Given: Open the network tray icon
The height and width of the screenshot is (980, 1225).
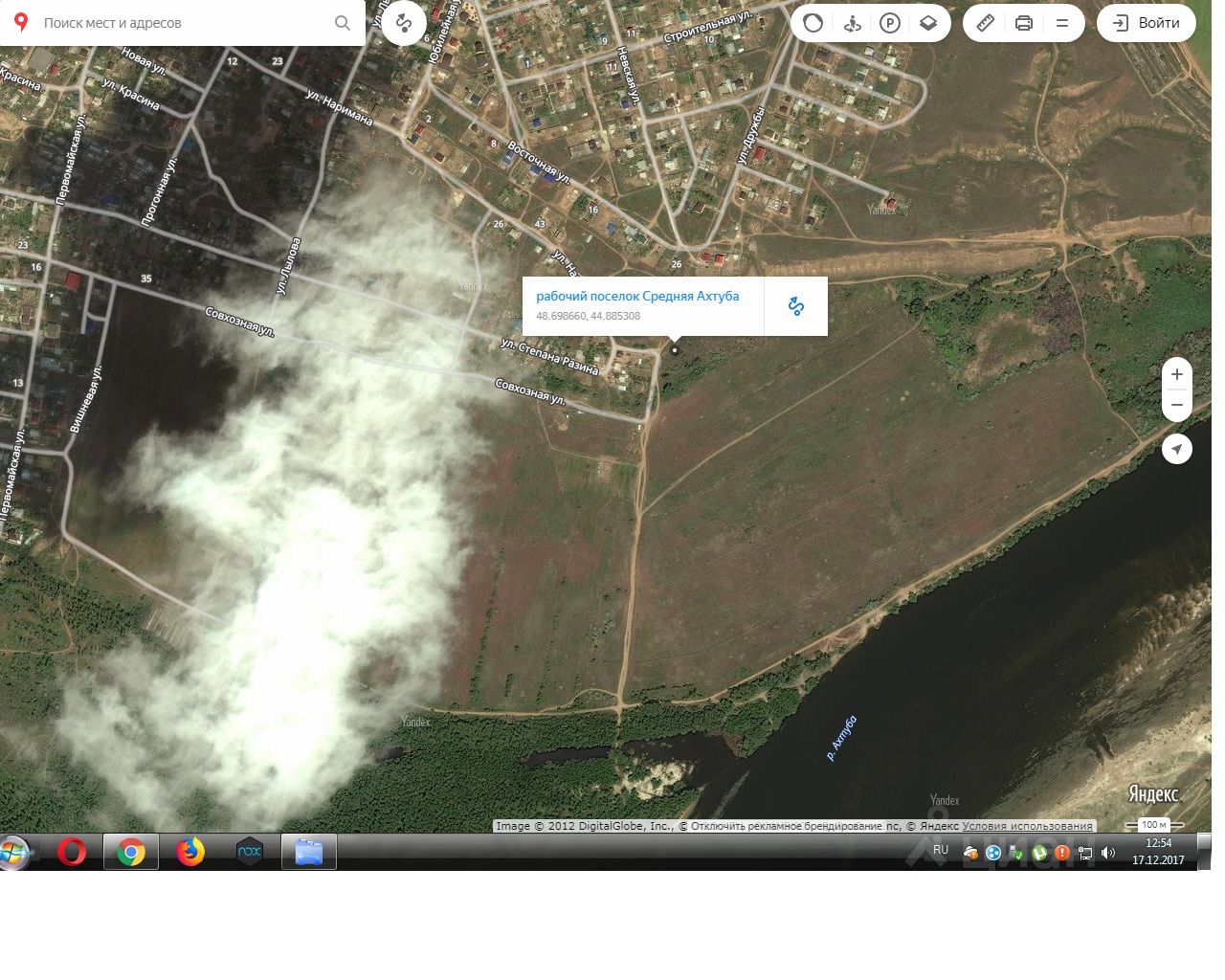Looking at the screenshot, I should 1085,853.
